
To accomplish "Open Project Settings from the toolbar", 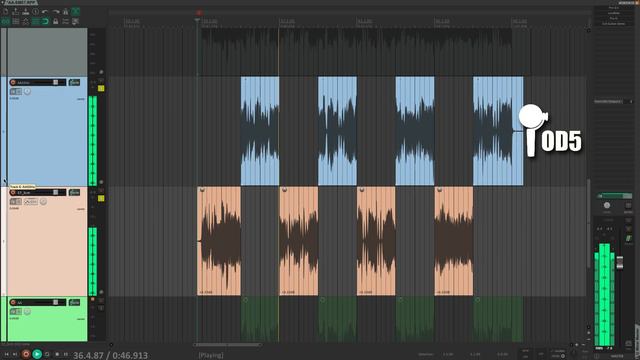I will [36, 11].
